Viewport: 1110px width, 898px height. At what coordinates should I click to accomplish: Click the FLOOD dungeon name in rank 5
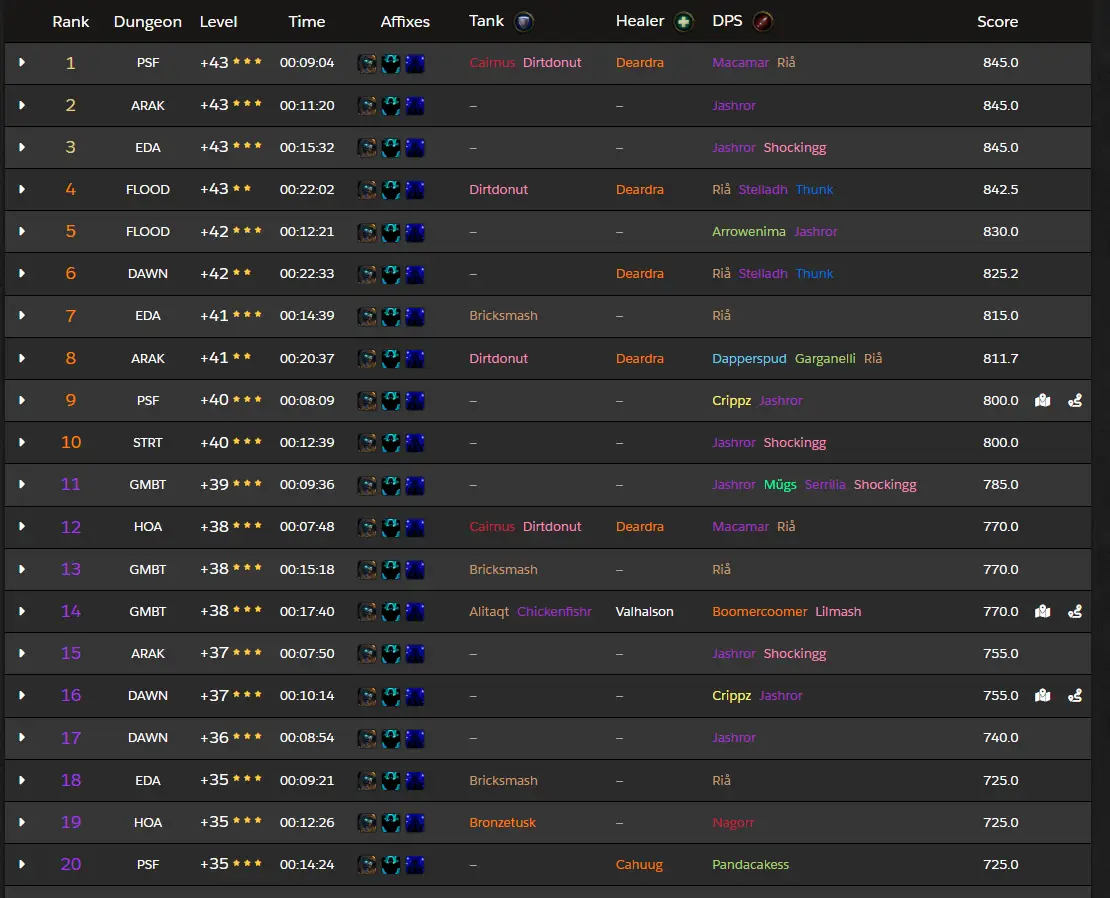(147, 231)
